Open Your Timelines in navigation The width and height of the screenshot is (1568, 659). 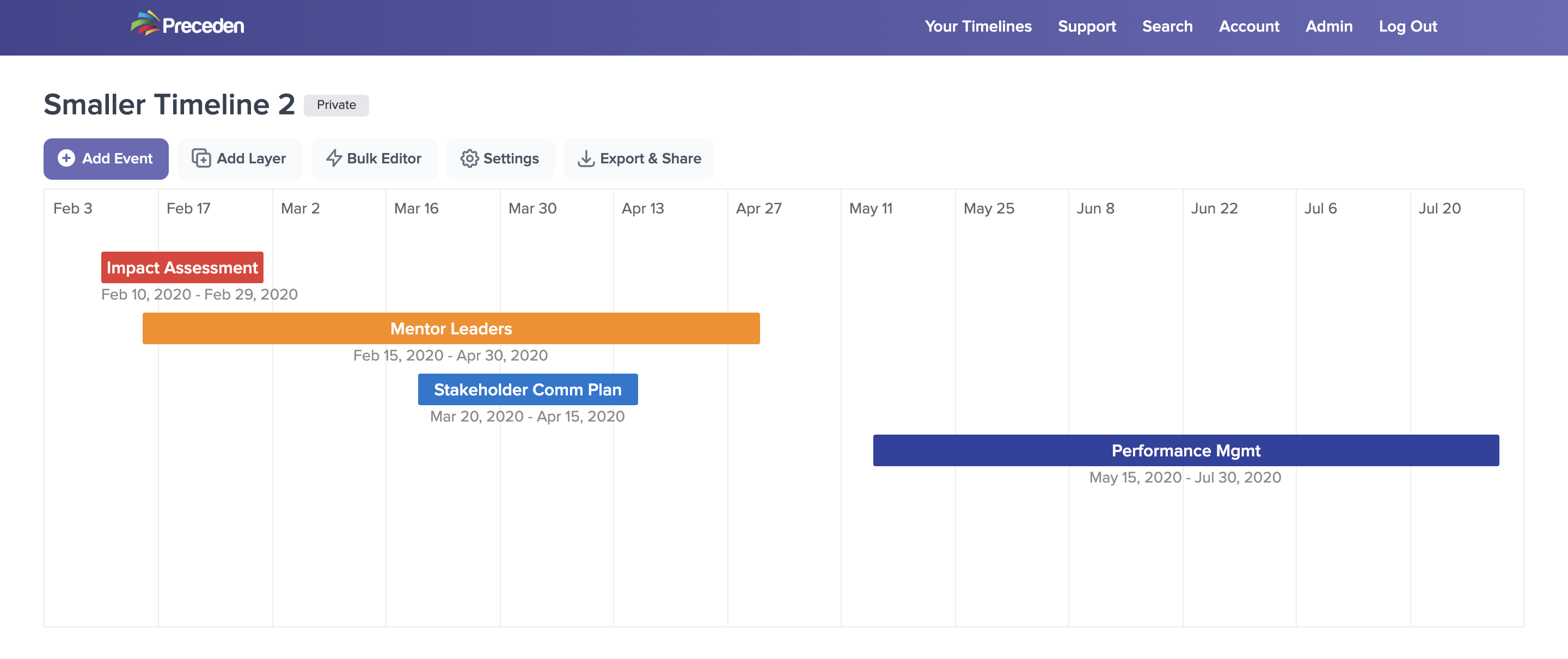(x=978, y=26)
